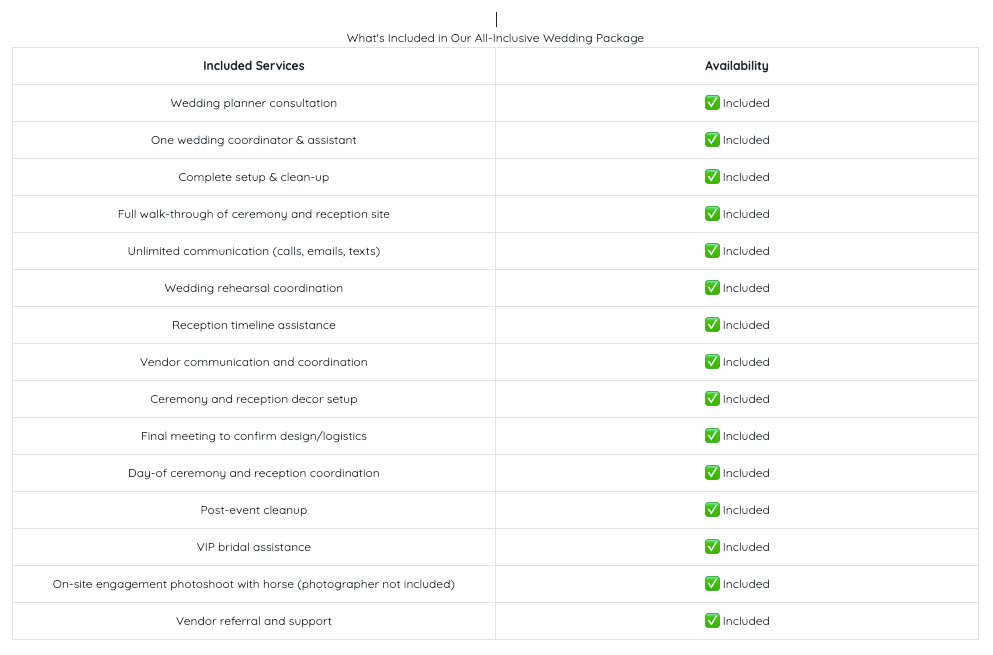Click the On-site engagement photoshoot with horse text
Image resolution: width=993 pixels, height=655 pixels.
pyautogui.click(x=253, y=584)
